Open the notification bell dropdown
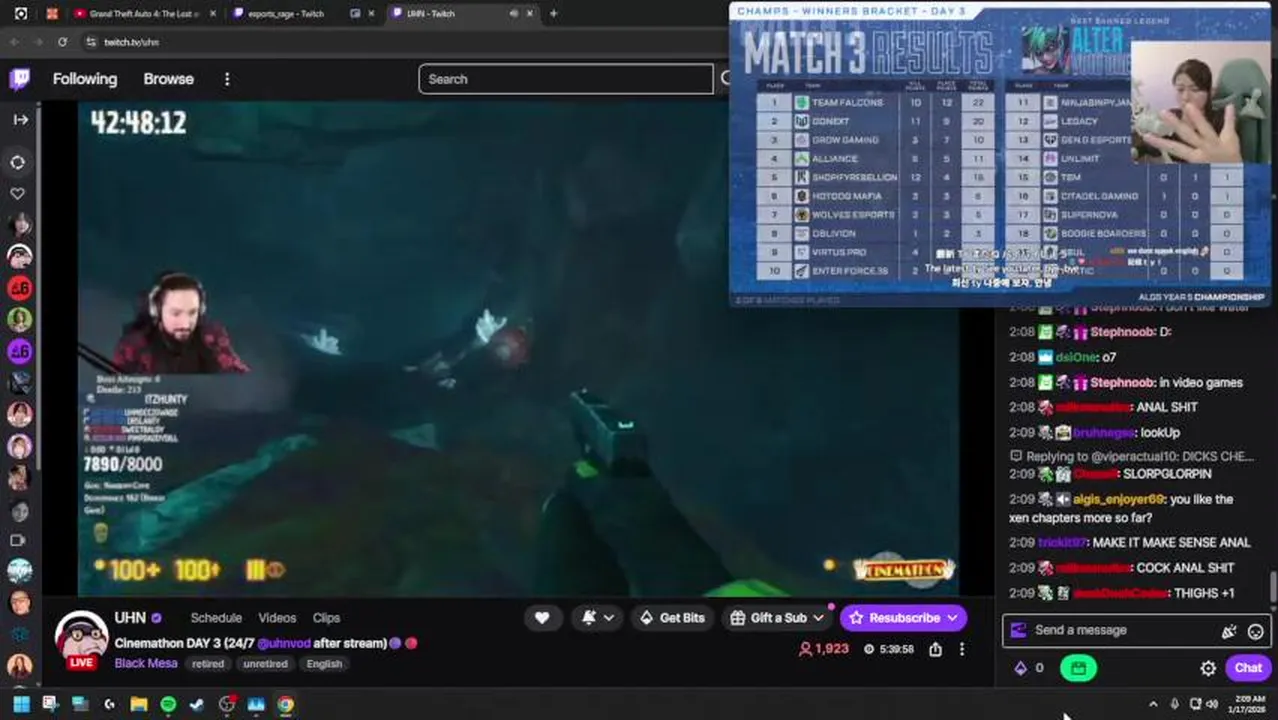 pyautogui.click(x=597, y=618)
